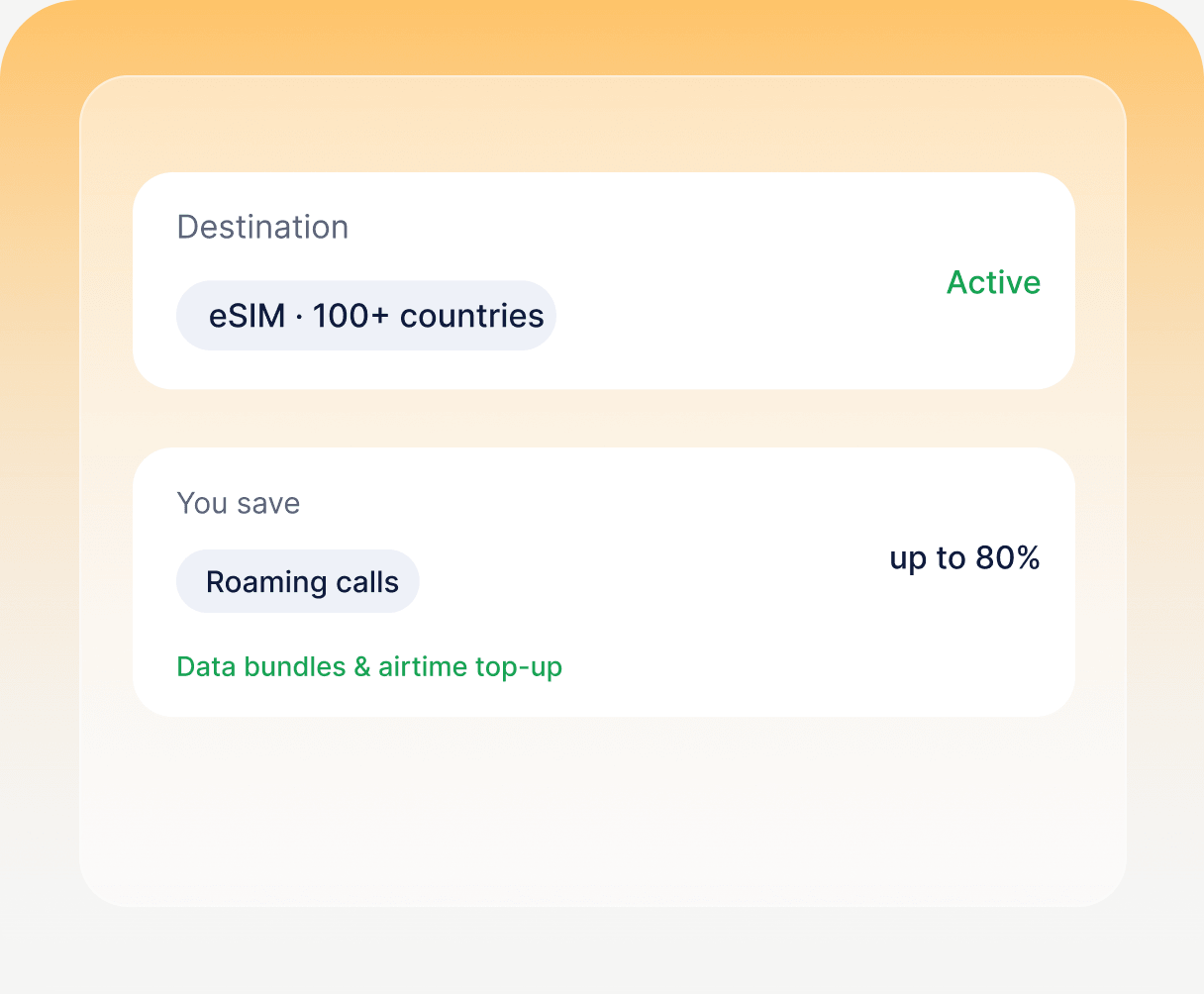Click the 100+ countries text in the chip

point(429,316)
